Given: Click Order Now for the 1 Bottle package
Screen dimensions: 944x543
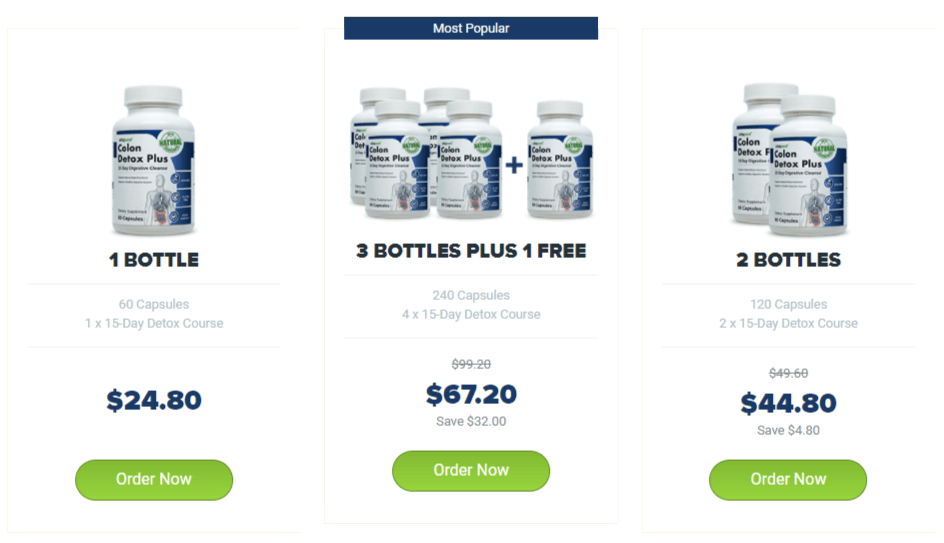Looking at the screenshot, I should click(154, 479).
